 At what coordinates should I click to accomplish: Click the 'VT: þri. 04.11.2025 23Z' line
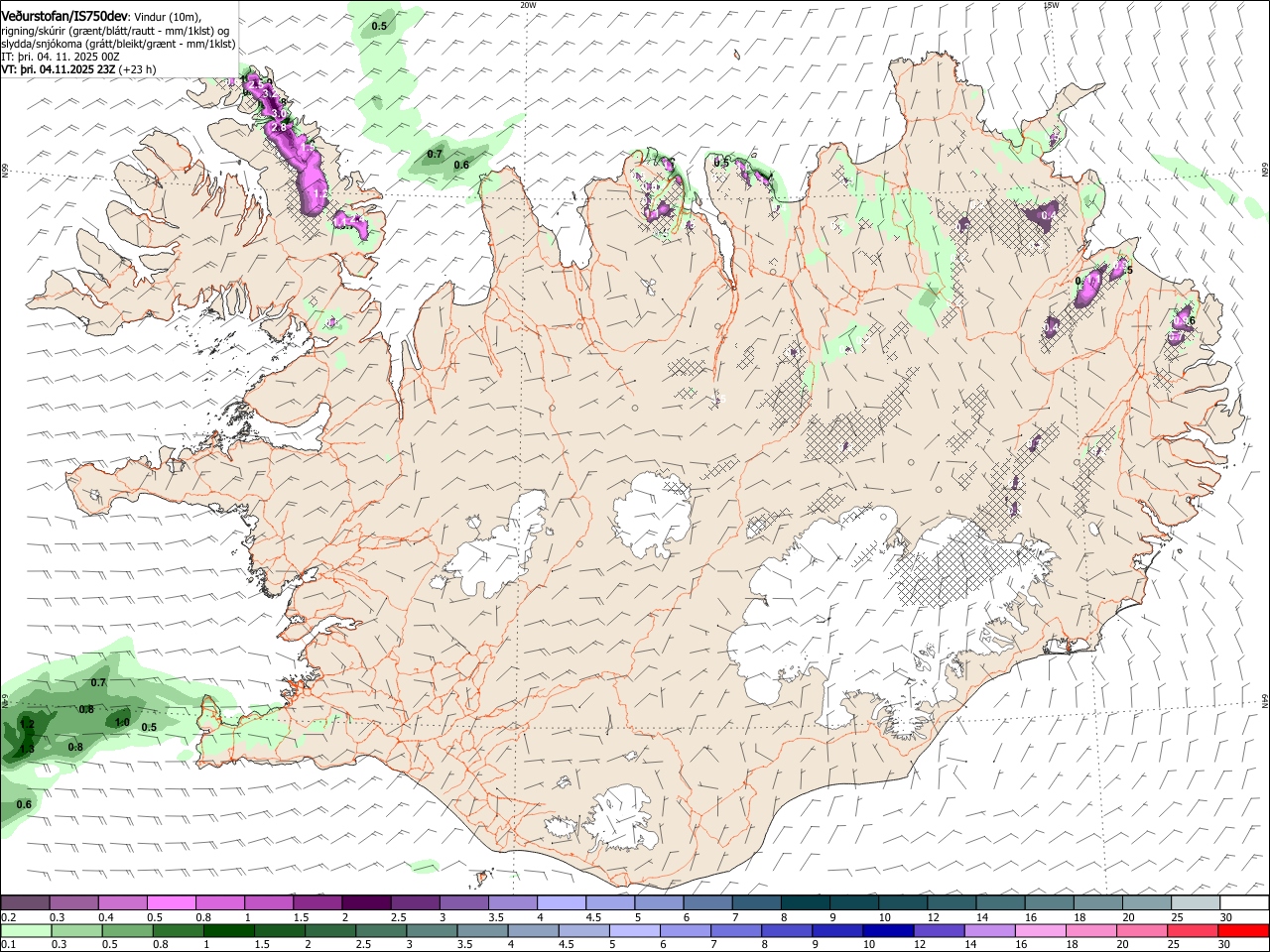59,69
